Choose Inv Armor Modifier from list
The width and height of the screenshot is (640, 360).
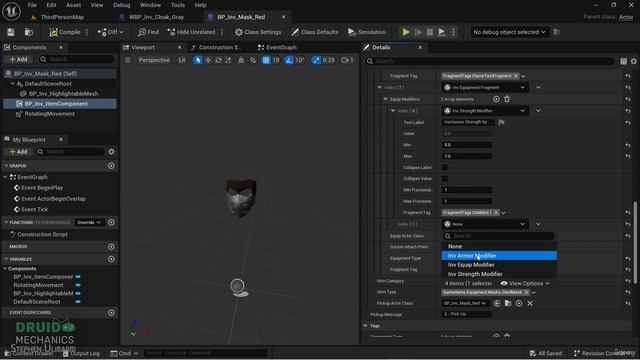tap(499, 256)
